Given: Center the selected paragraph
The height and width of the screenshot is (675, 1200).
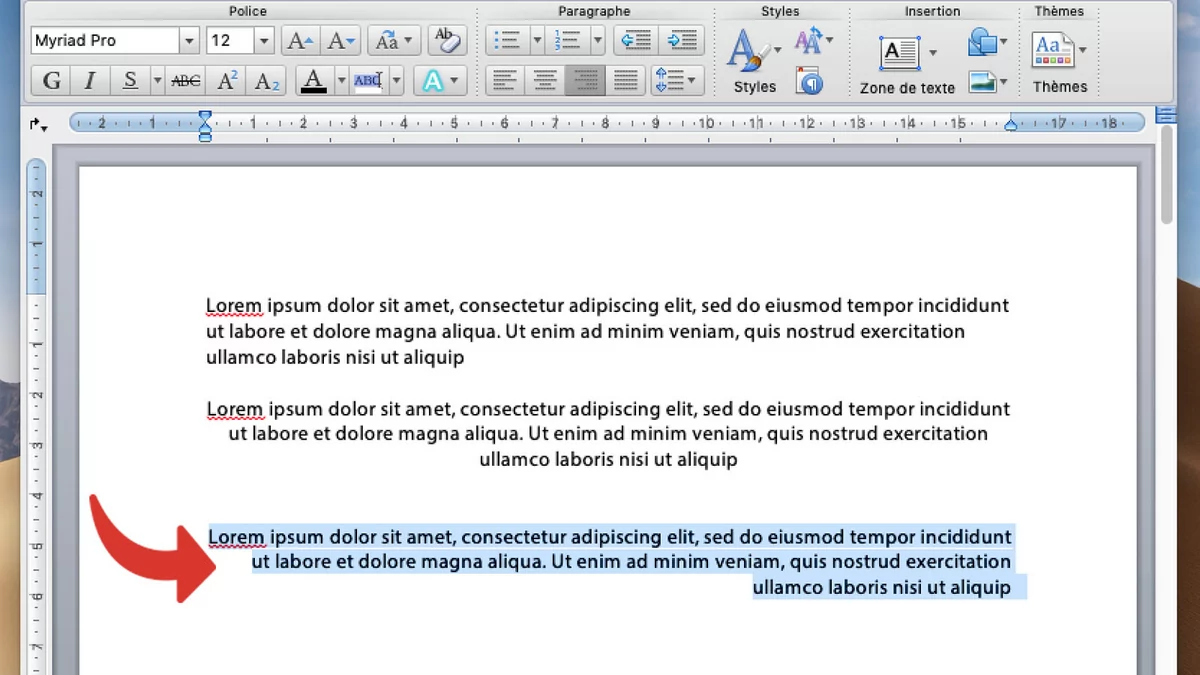Looking at the screenshot, I should click(545, 80).
